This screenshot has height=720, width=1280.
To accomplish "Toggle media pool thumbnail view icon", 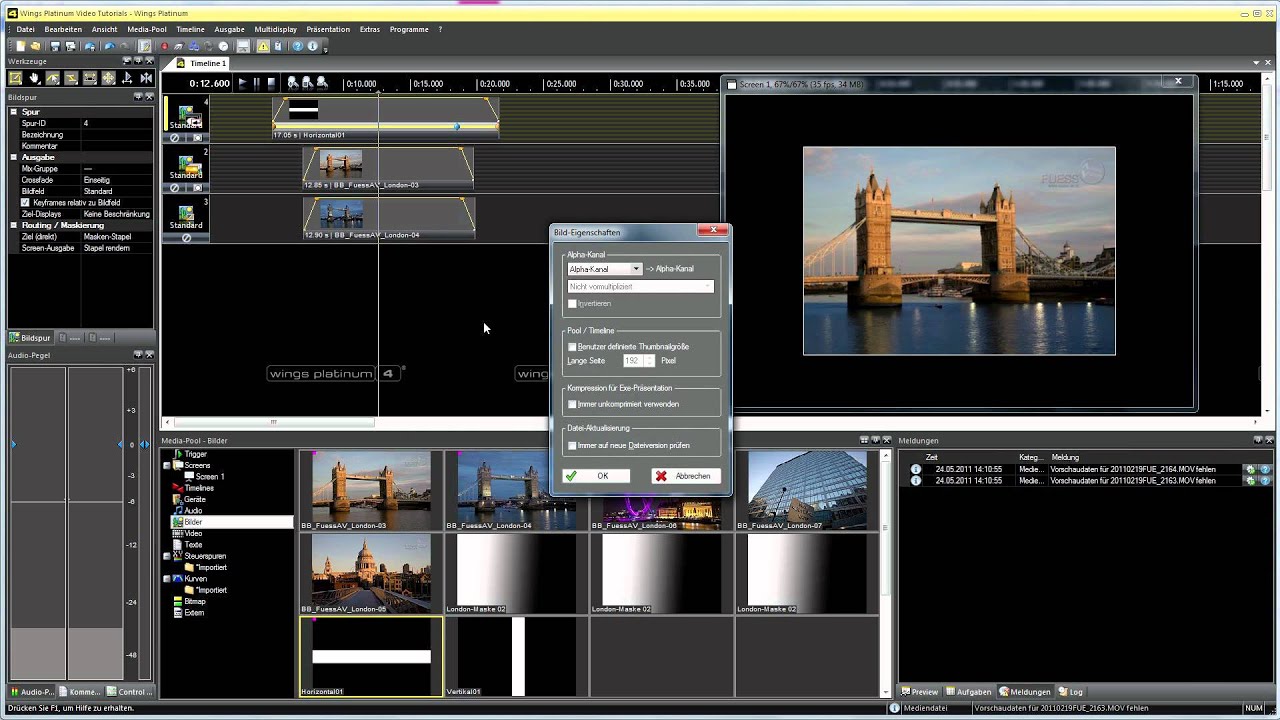I will click(x=864, y=440).
